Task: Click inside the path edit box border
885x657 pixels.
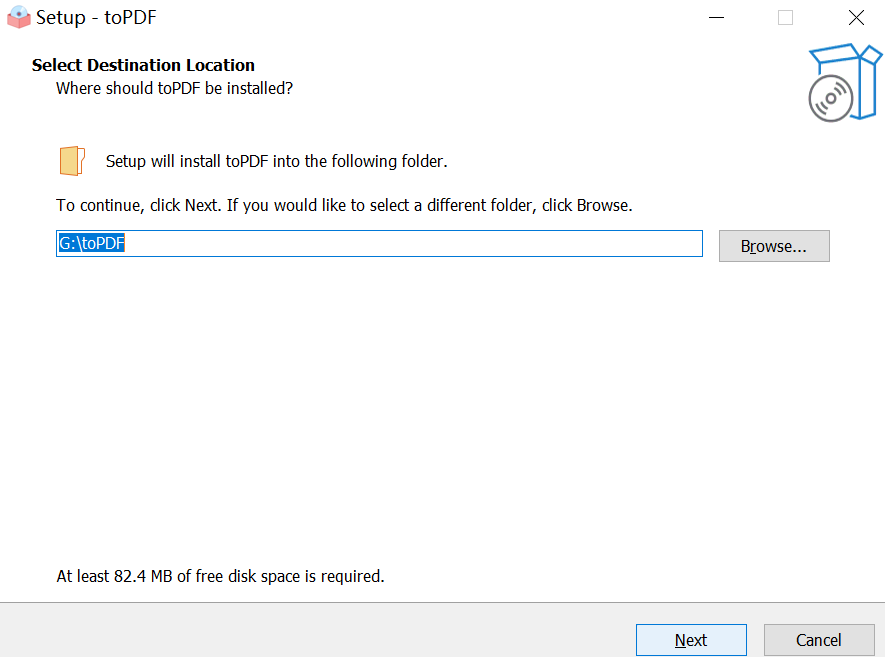Action: click(x=500, y=242)
